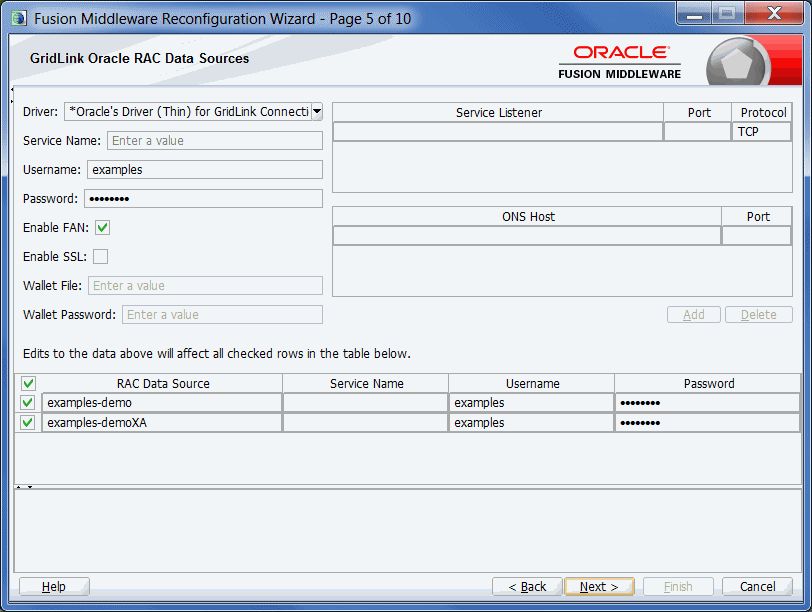Click the Username column header in table
Viewport: 812px width, 612px height.
(x=532, y=384)
